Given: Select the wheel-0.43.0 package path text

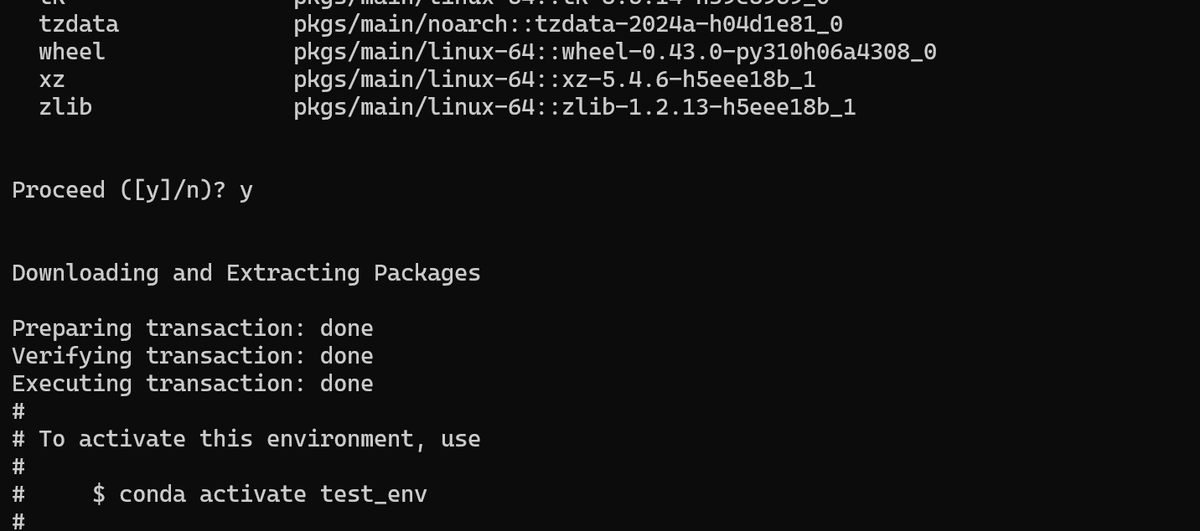Looking at the screenshot, I should tap(614, 51).
